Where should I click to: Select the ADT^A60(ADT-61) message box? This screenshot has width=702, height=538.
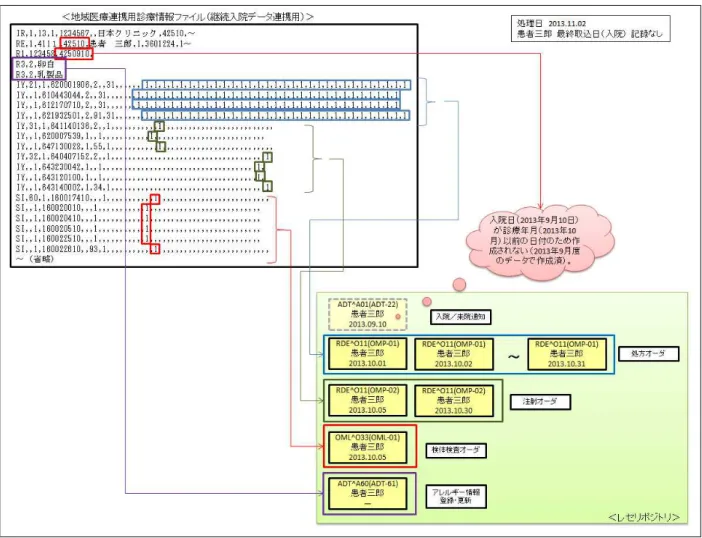click(x=368, y=494)
